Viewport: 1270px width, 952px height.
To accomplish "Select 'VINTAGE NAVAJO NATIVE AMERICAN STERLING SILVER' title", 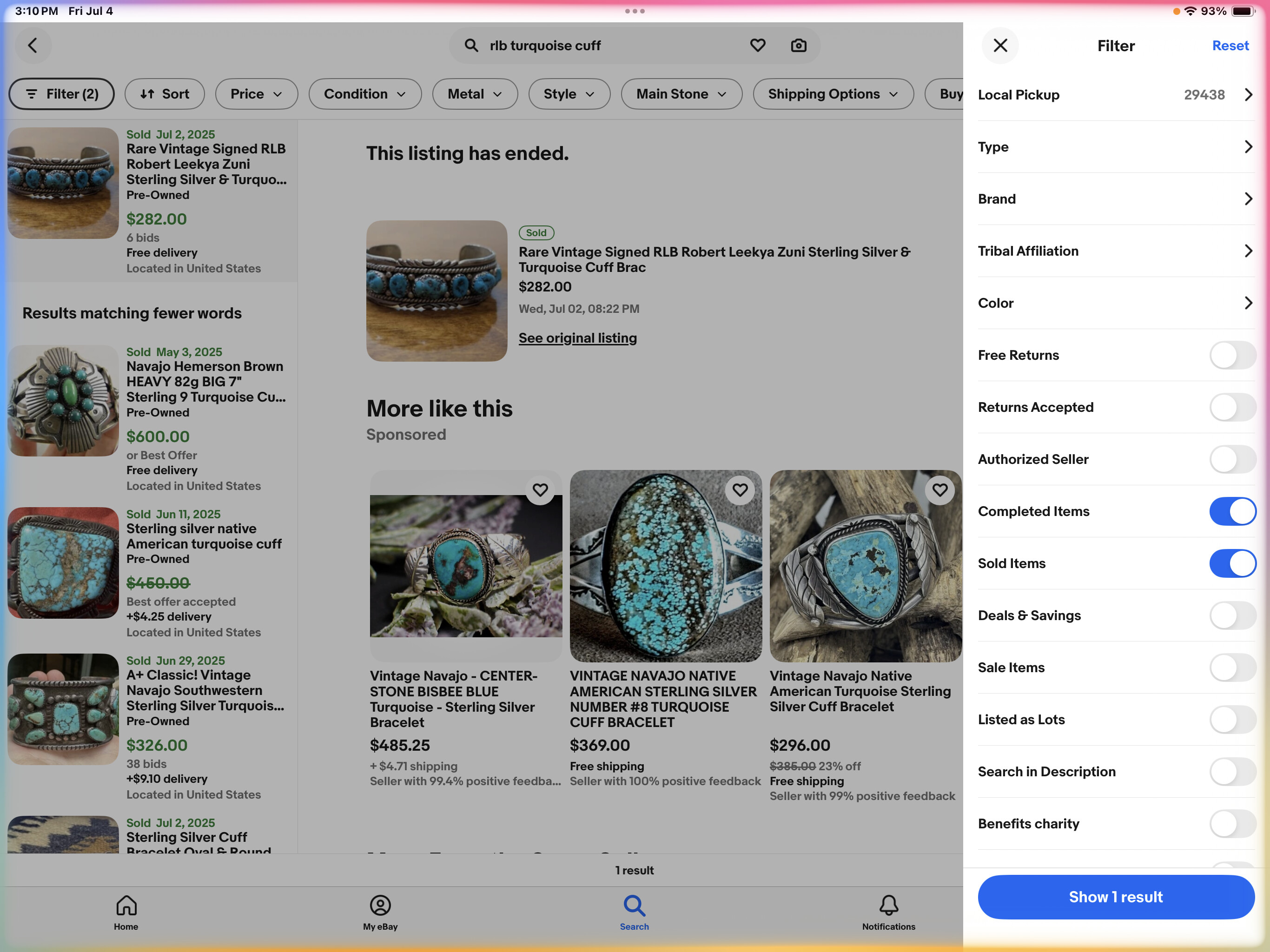I will click(x=663, y=699).
